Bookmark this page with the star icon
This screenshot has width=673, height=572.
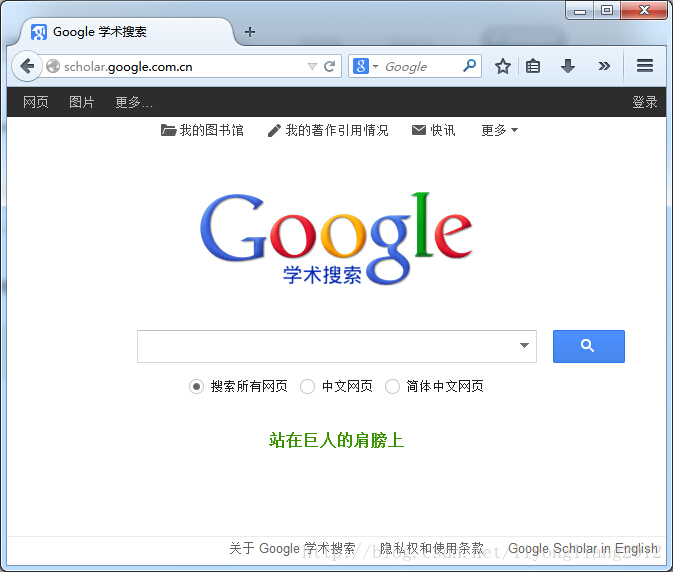click(503, 66)
